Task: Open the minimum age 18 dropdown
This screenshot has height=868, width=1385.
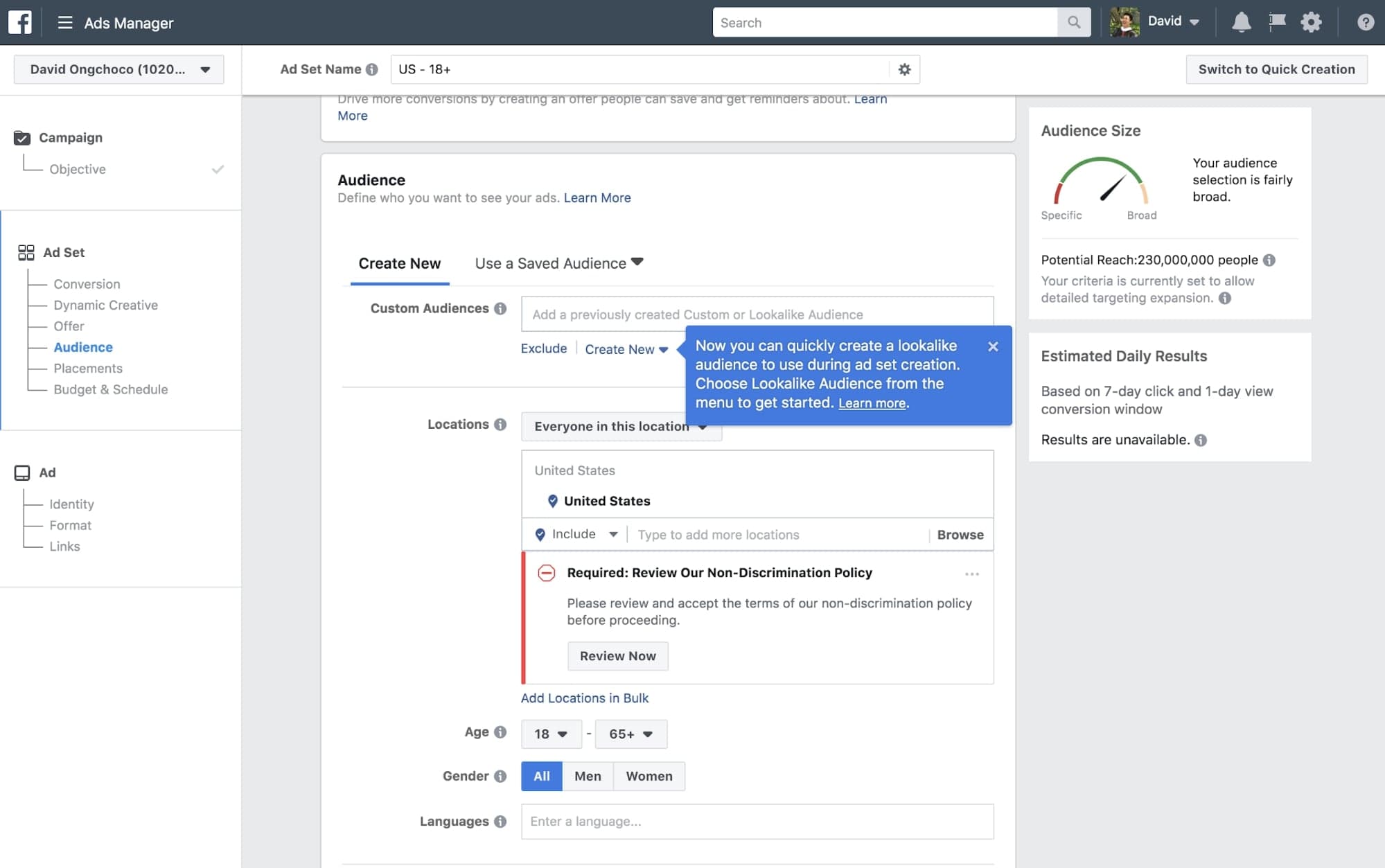Action: [x=551, y=734]
